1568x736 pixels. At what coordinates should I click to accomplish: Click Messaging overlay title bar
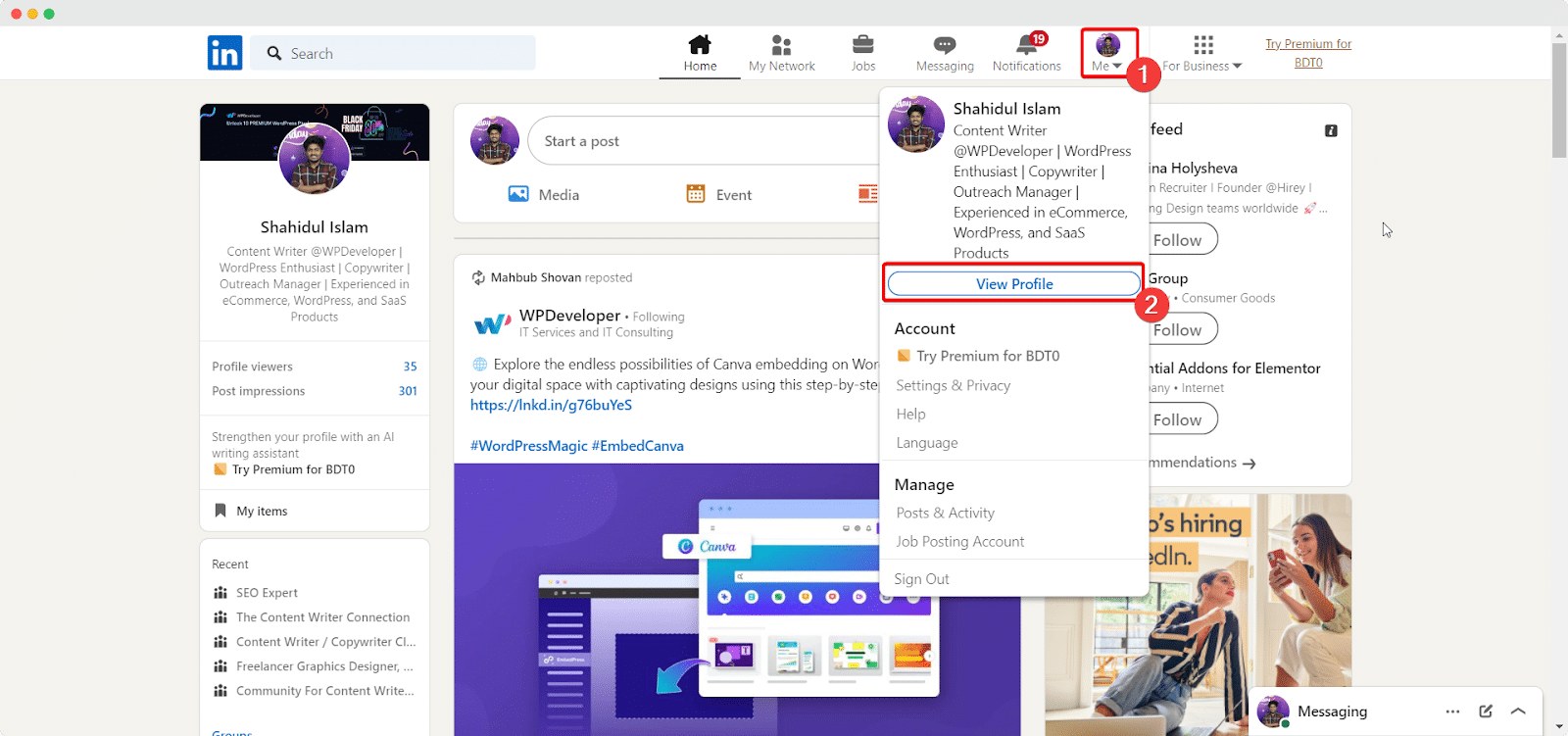(1396, 711)
